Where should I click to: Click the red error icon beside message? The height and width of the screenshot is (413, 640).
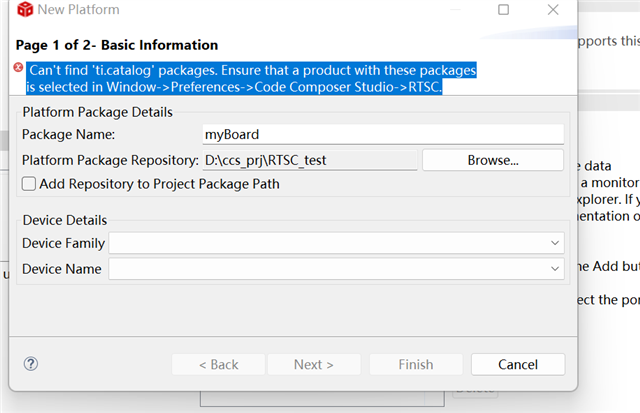pyautogui.click(x=18, y=69)
